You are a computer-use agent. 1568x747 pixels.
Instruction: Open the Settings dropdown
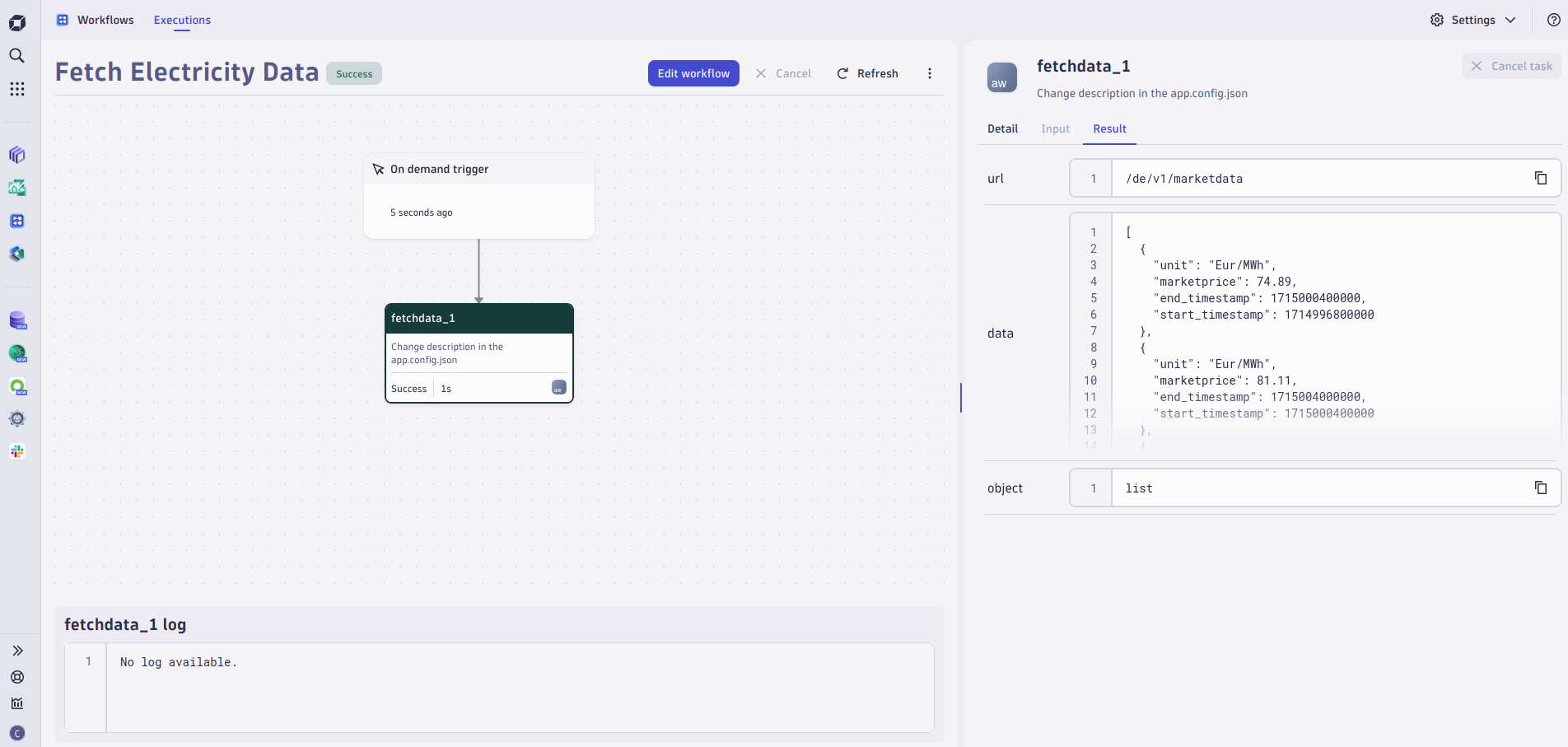click(1473, 20)
